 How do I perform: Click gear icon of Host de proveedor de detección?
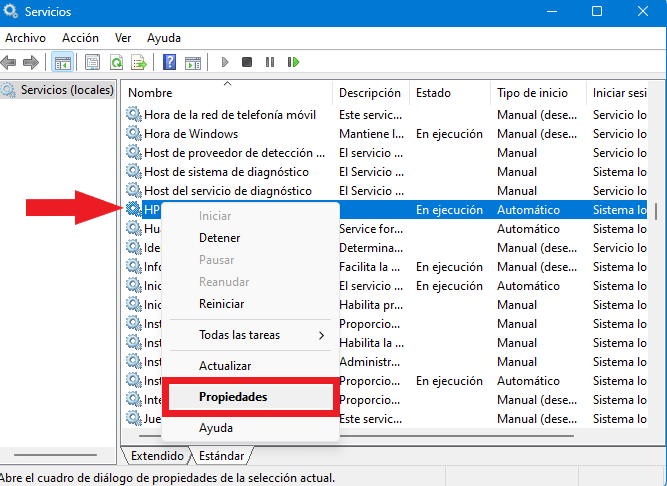(134, 152)
